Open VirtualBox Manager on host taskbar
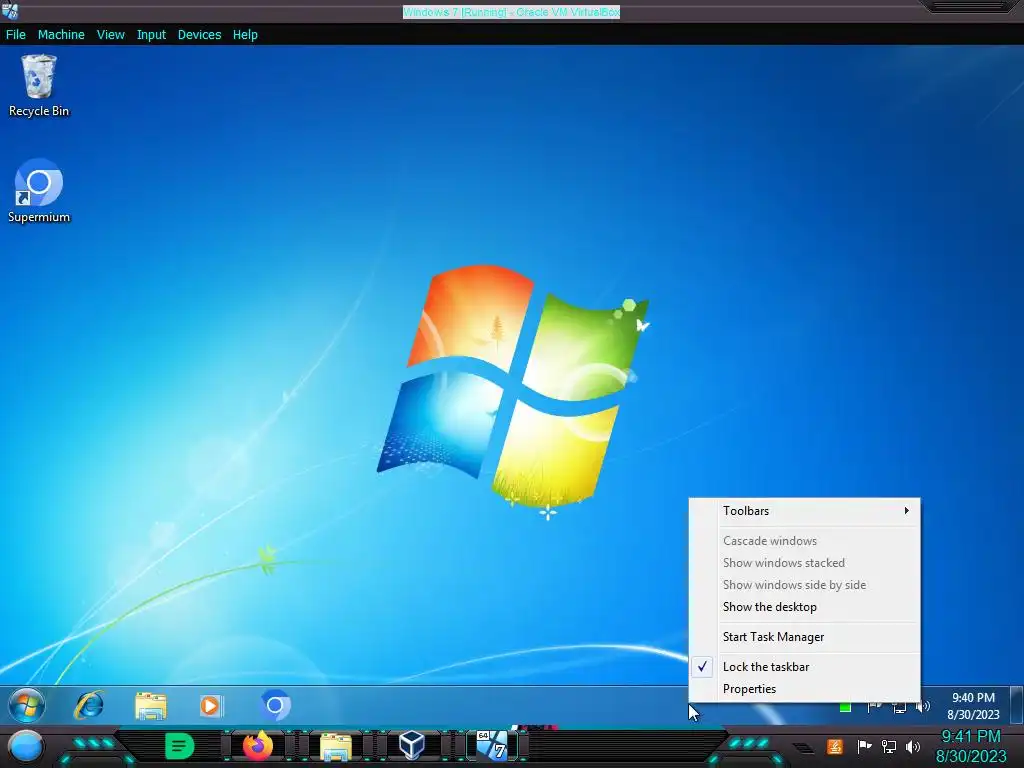 coord(412,745)
